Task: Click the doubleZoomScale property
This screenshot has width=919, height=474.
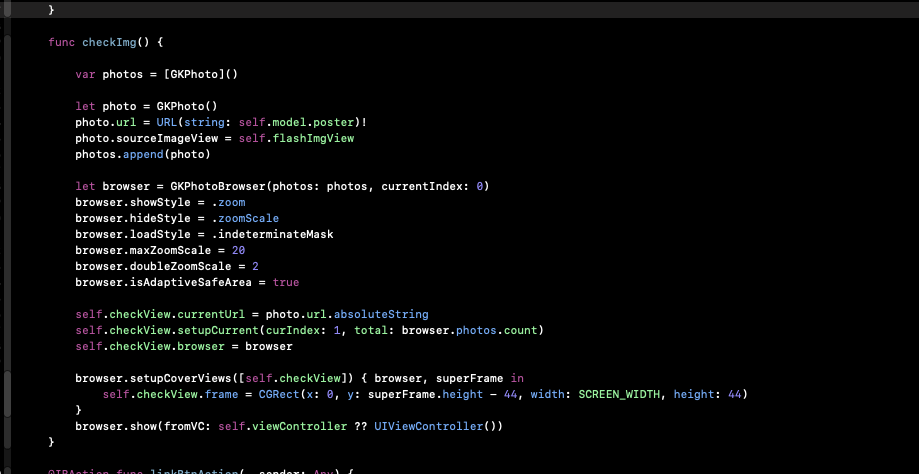Action: pyautogui.click(x=183, y=266)
